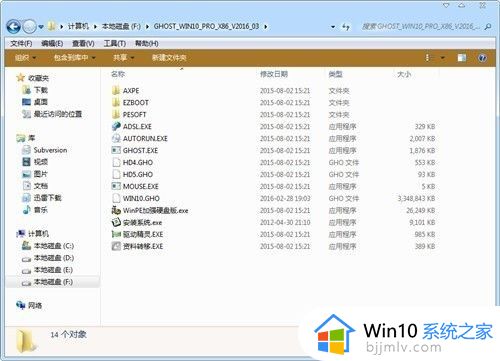
Task: Select the WIN10.GHO file icon
Action: (x=116, y=198)
